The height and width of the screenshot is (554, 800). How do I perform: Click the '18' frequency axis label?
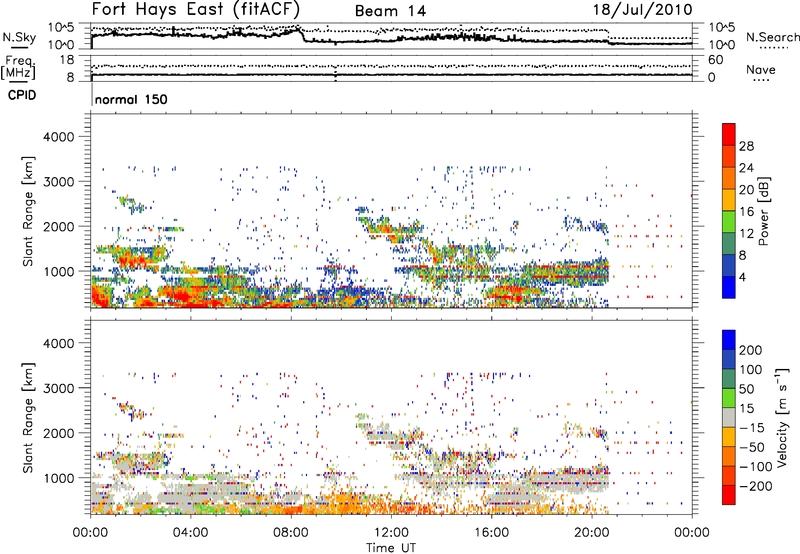(x=67, y=60)
